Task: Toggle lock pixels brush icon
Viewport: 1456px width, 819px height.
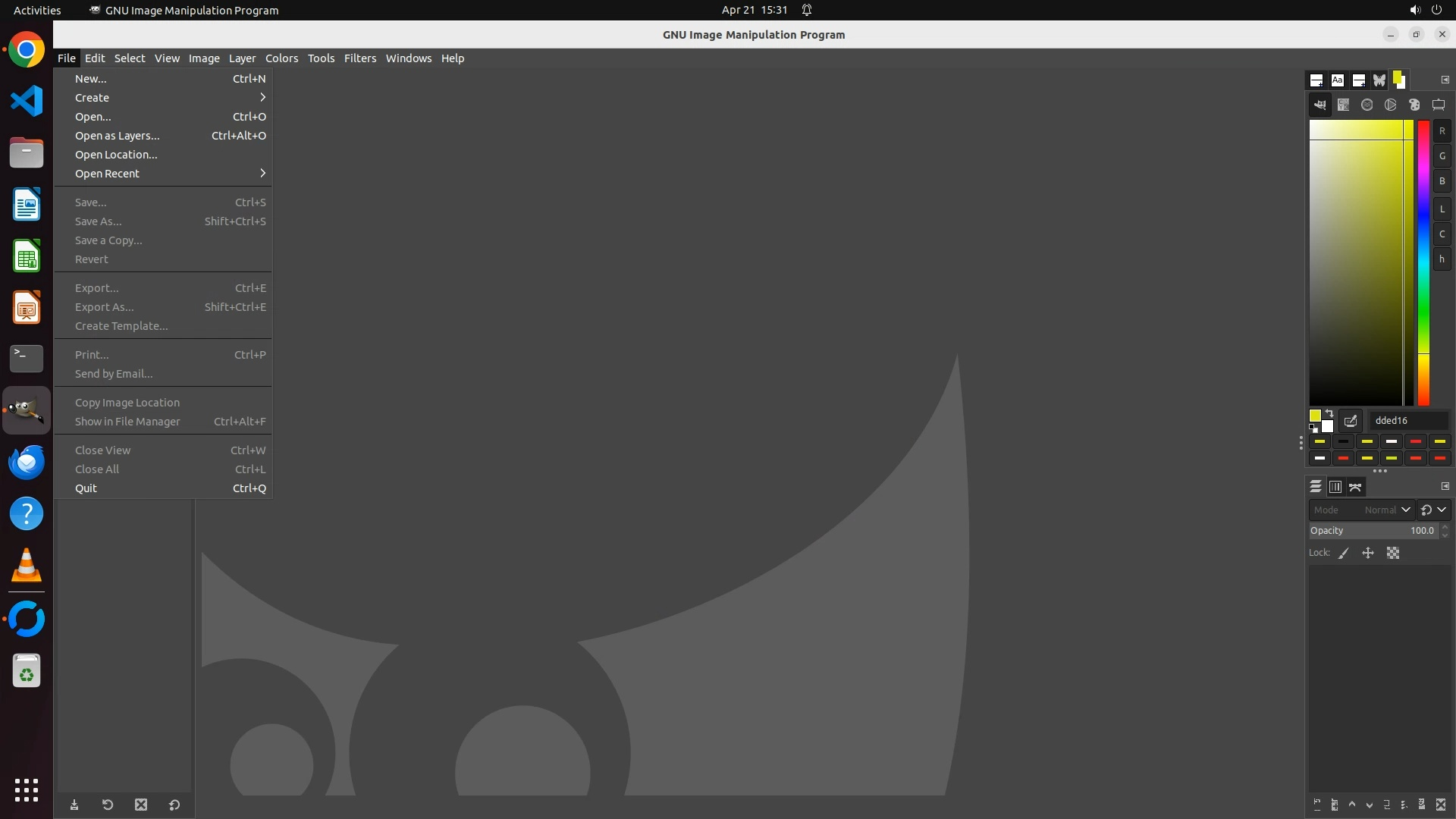Action: tap(1344, 554)
